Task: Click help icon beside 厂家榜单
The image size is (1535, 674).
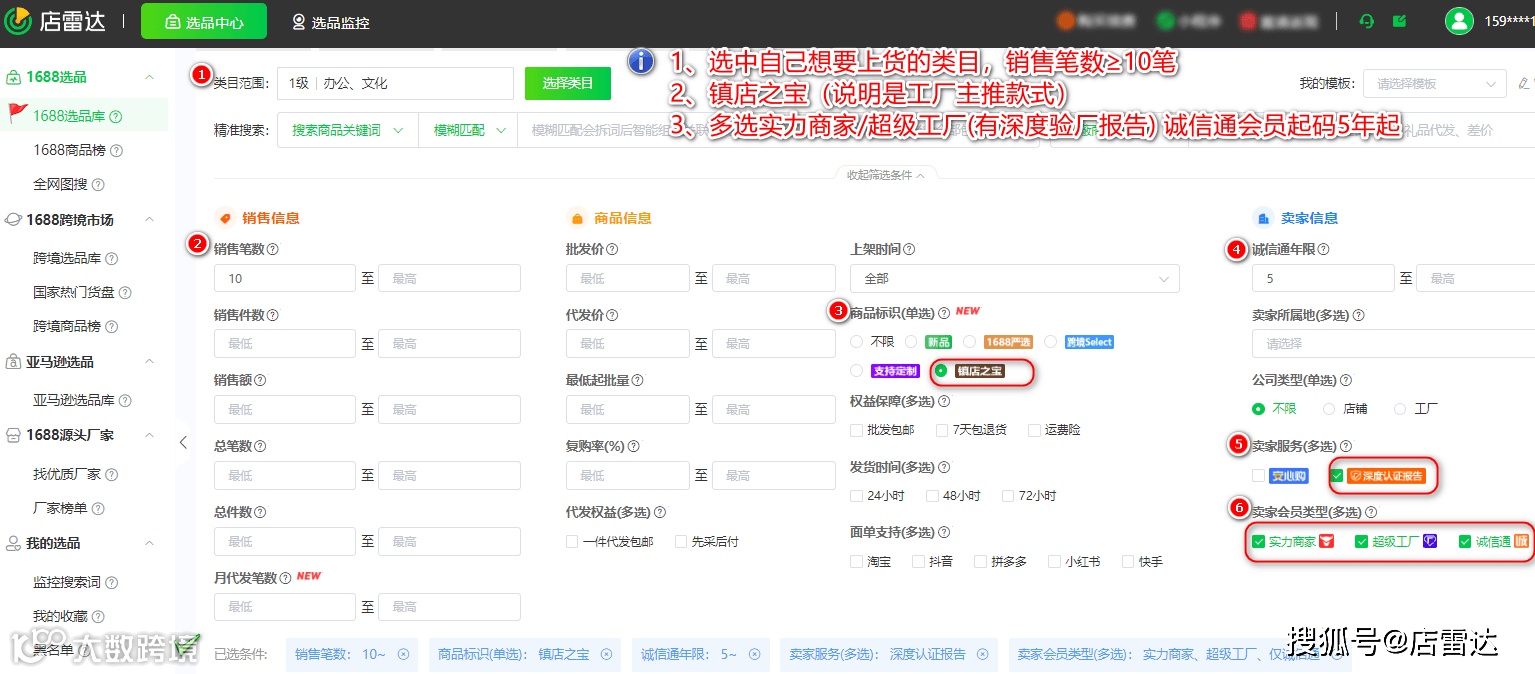Action: click(98, 509)
